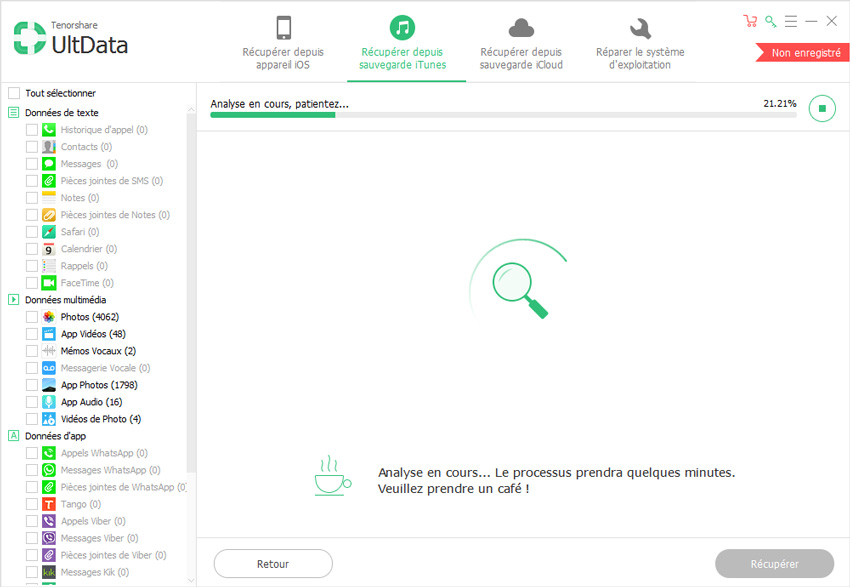The width and height of the screenshot is (850, 587).
Task: Check the App Vidéos (48) checkbox
Action: [32, 334]
